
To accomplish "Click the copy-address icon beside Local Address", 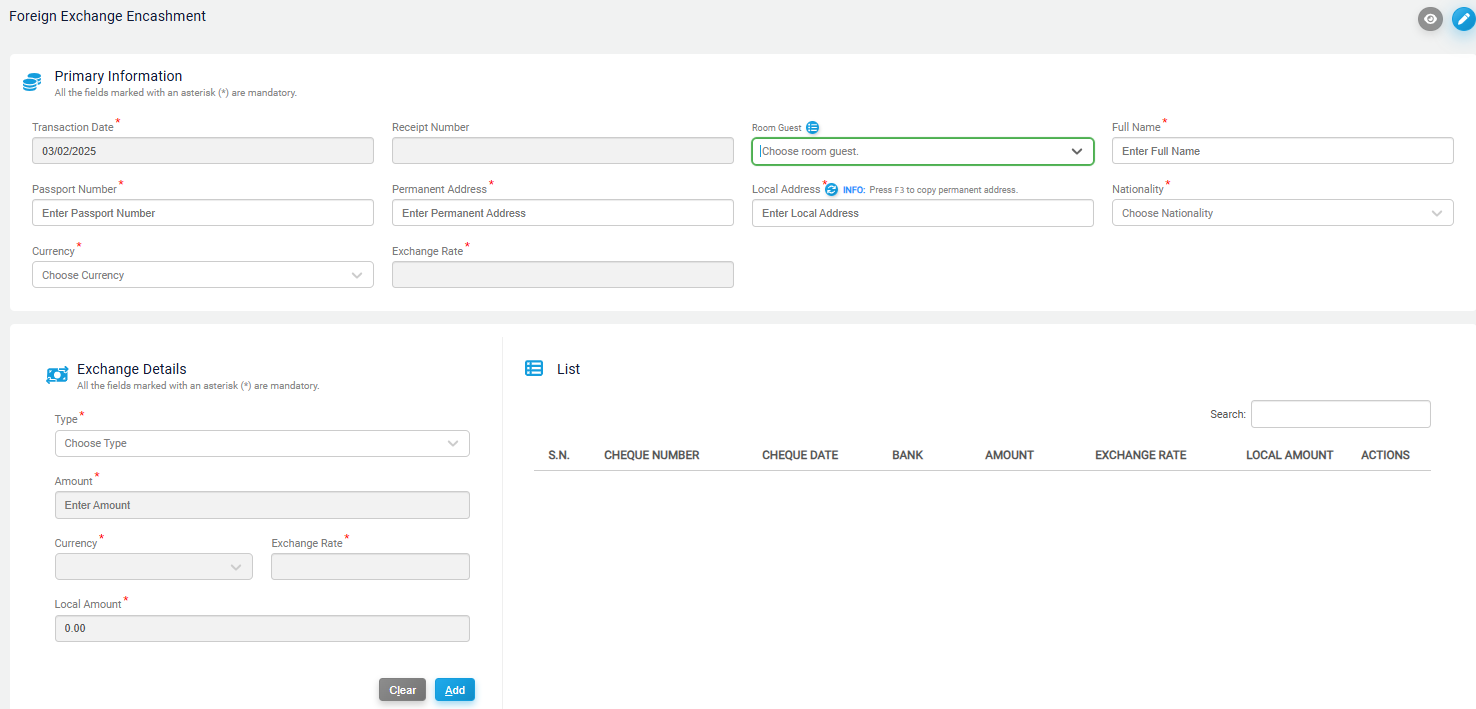I will (x=831, y=189).
